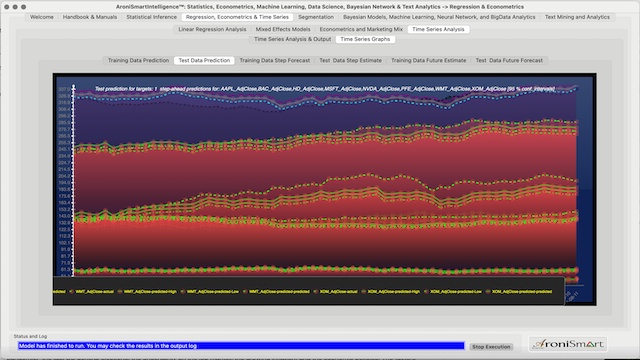
Task: Select the Test Data Step Estimate tab
Action: point(350,60)
